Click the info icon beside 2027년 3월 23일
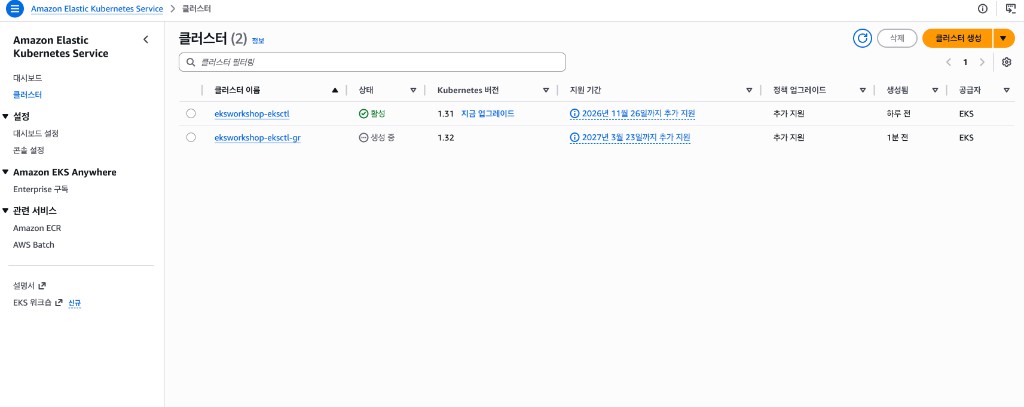The image size is (1024, 407). pyautogui.click(x=574, y=138)
